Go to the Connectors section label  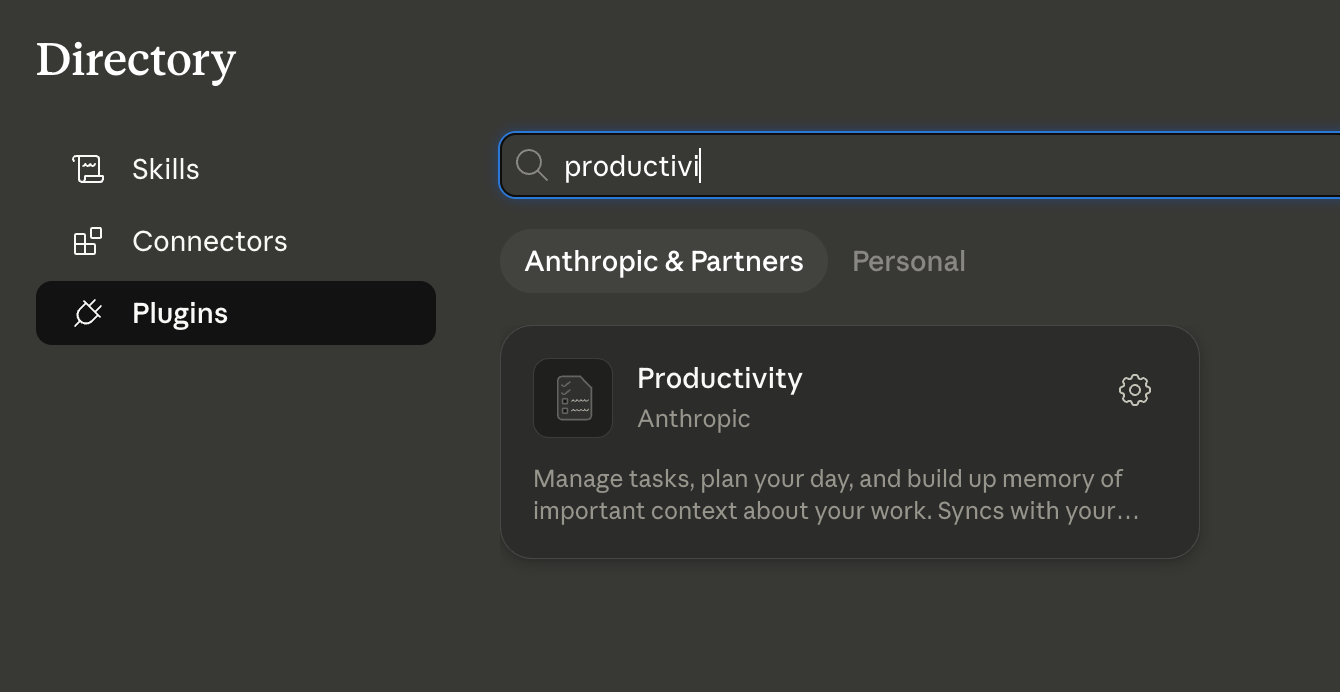[x=210, y=241]
